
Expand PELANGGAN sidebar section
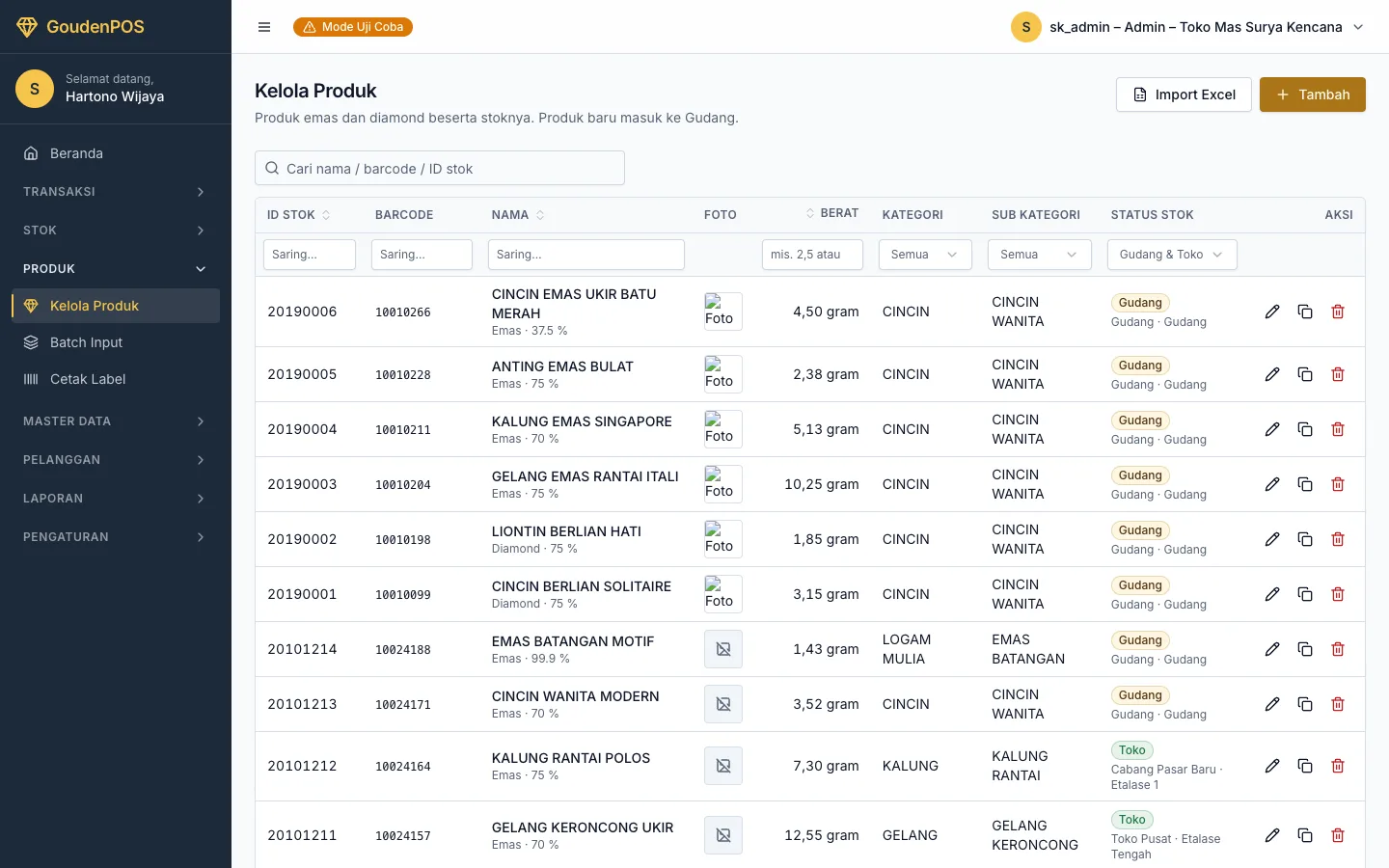pyautogui.click(x=116, y=460)
